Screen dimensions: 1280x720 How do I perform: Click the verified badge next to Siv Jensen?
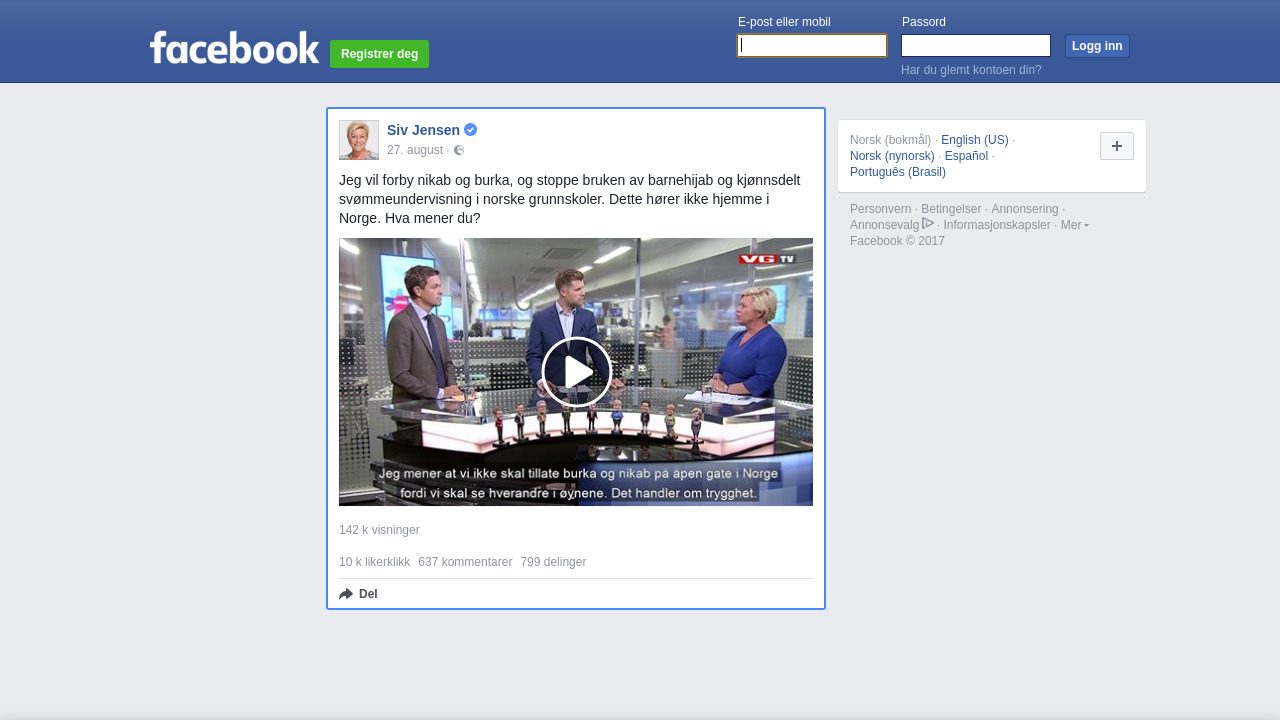(470, 130)
